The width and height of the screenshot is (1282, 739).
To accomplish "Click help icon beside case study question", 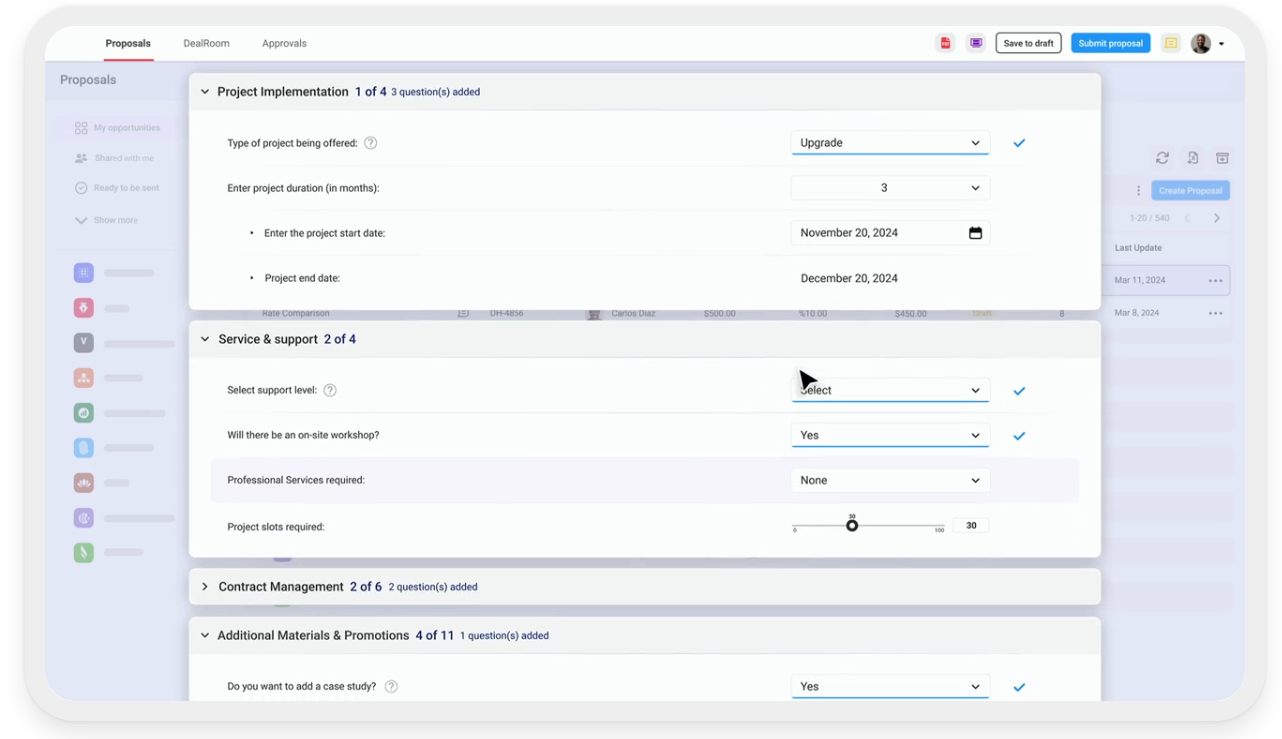I will 391,686.
